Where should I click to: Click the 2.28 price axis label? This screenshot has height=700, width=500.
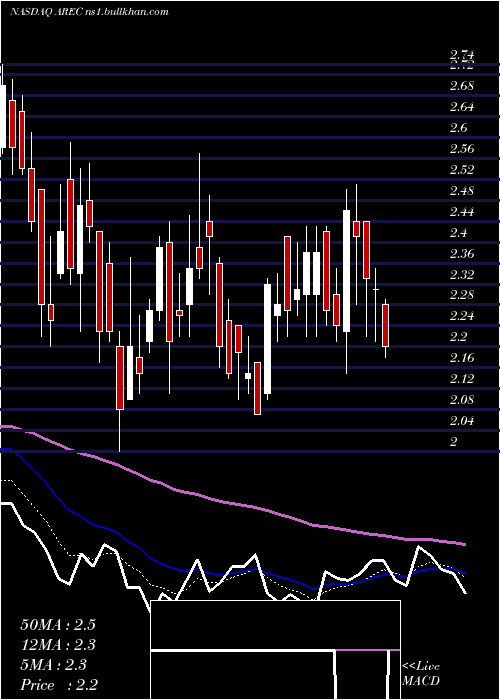(462, 295)
